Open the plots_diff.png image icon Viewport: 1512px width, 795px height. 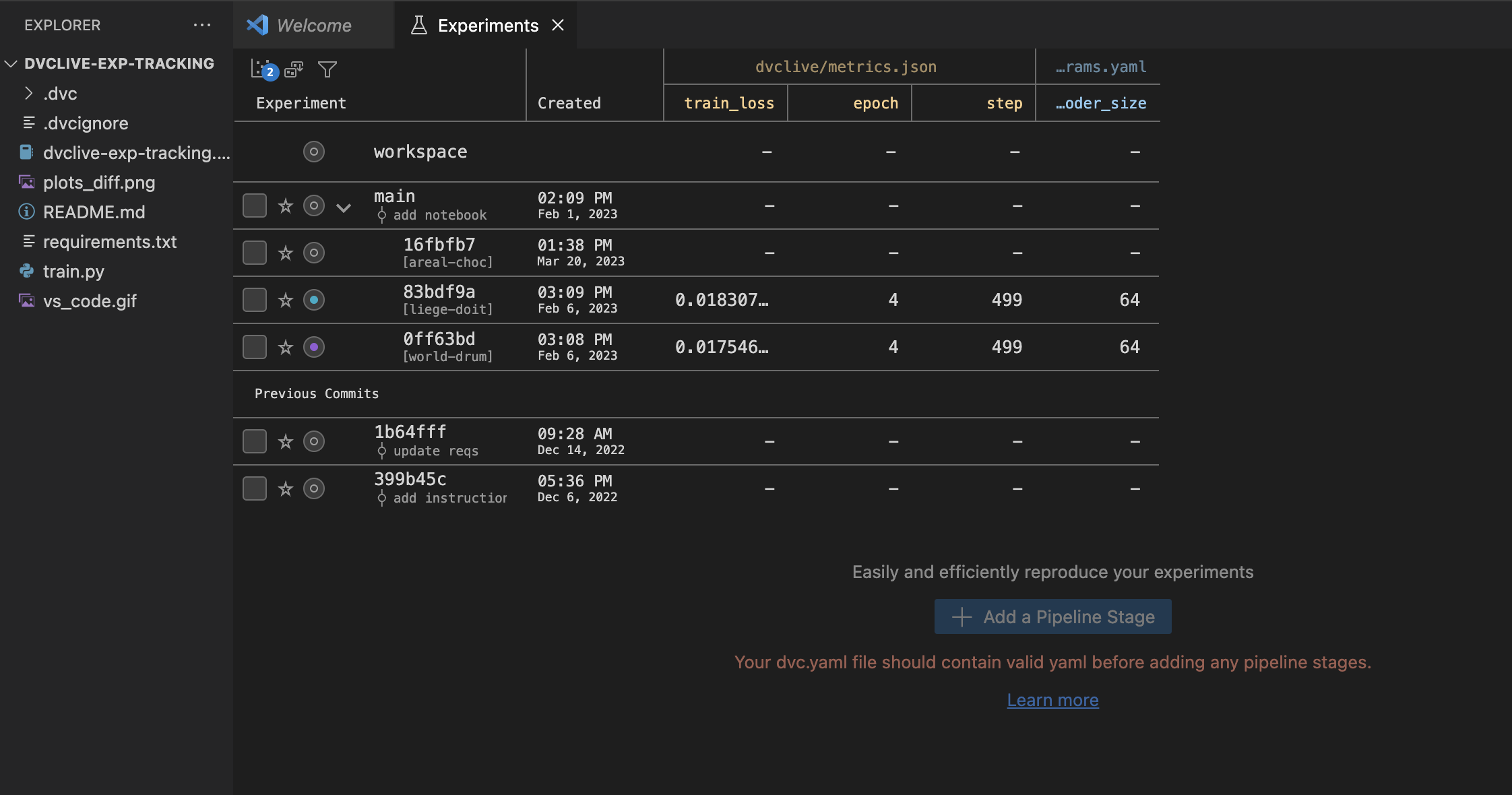[26, 182]
